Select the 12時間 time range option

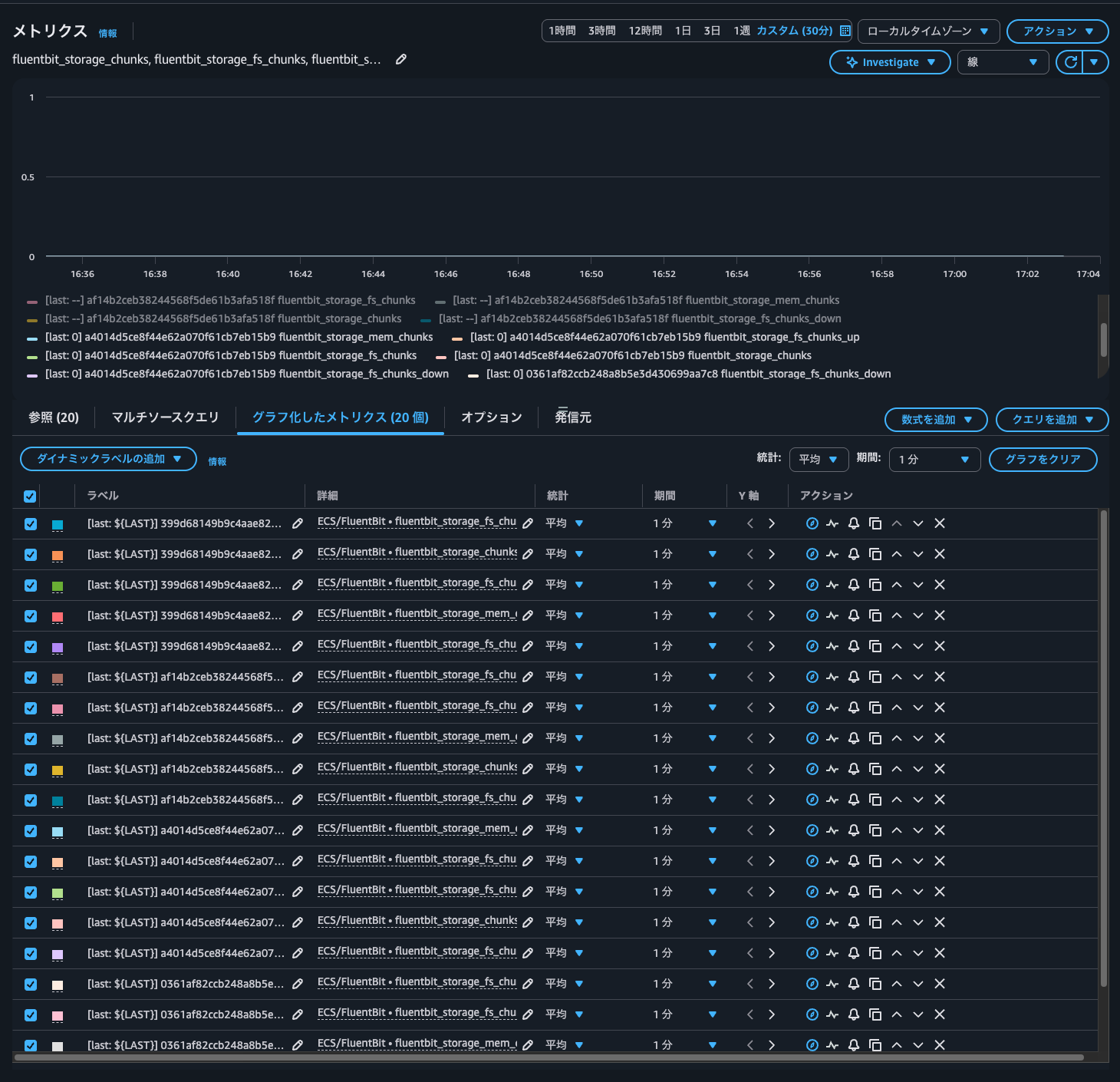[644, 31]
